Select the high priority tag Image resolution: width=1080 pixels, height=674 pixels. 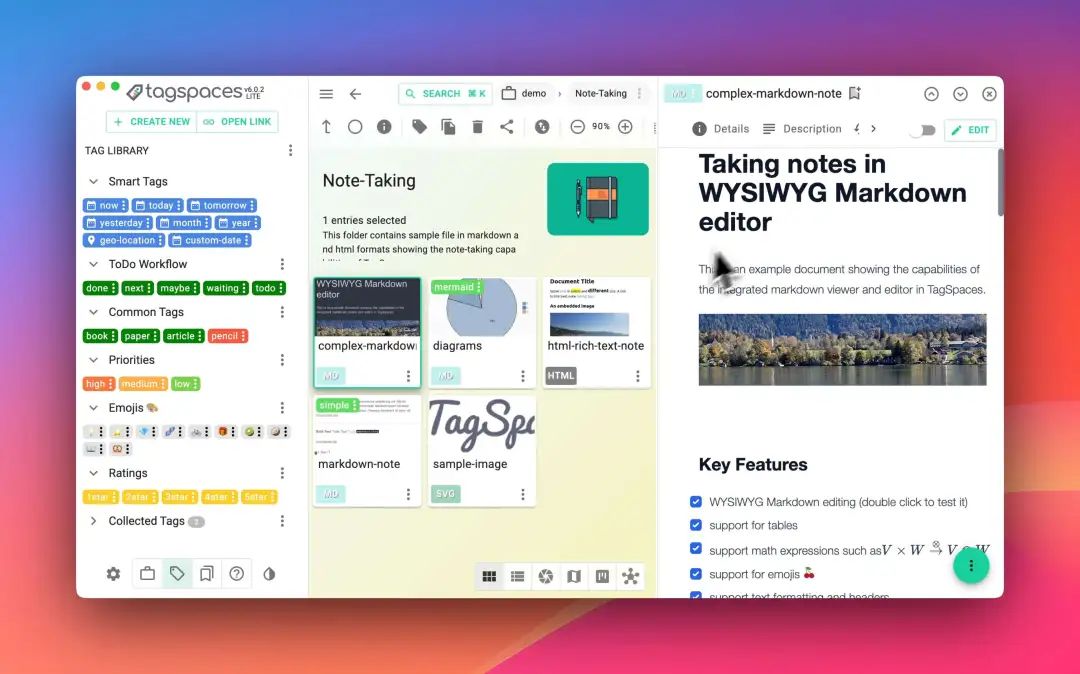point(98,384)
